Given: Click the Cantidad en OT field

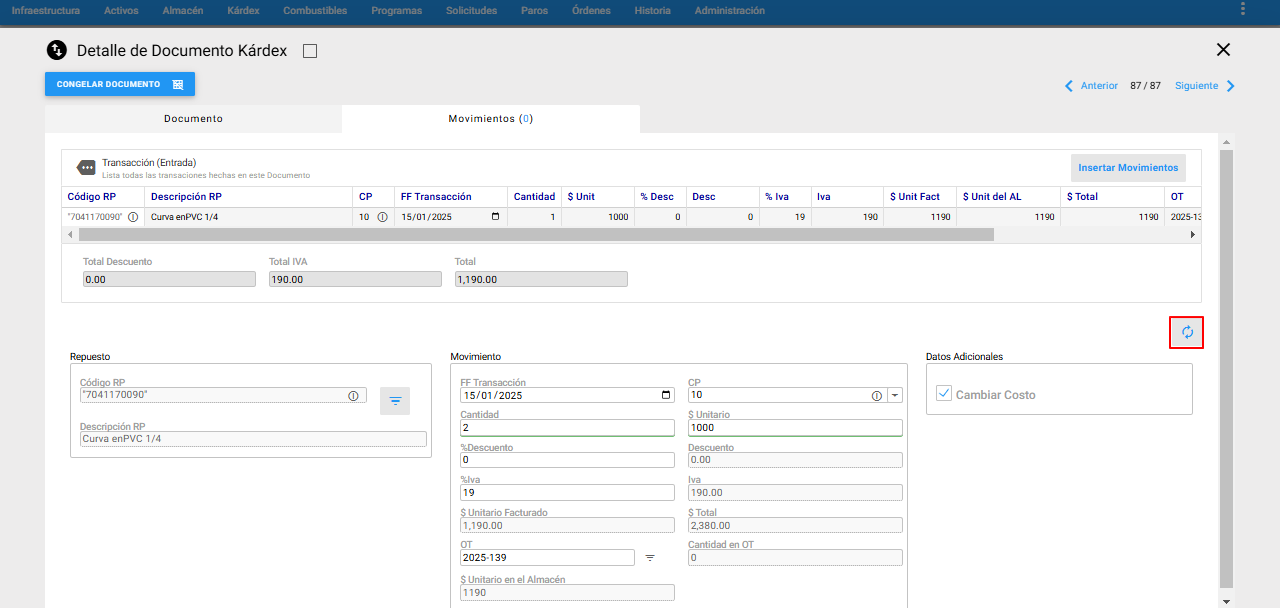Looking at the screenshot, I should tap(795, 558).
